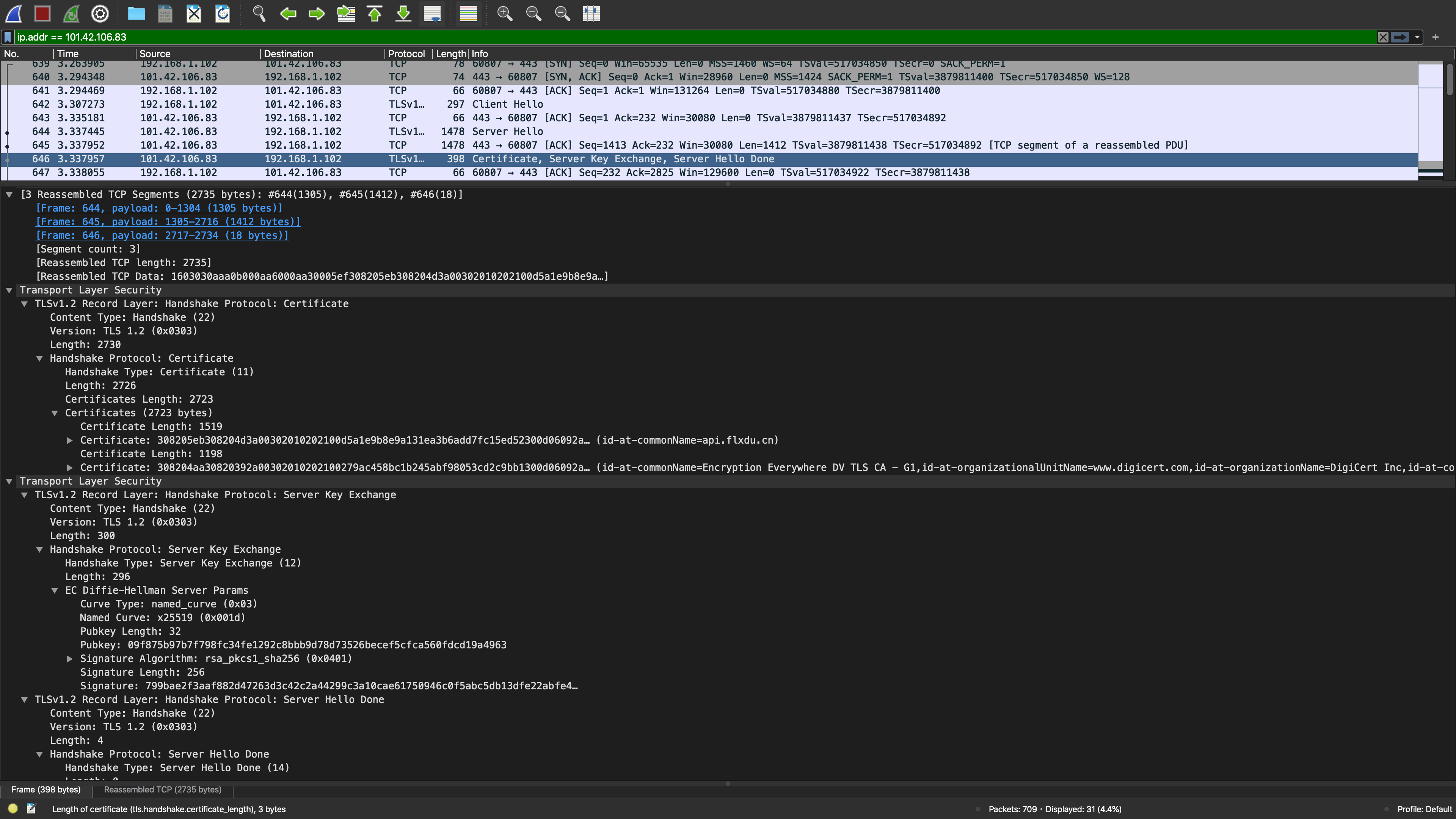Click Profile: Default in status bar
The height and width of the screenshot is (819, 1456).
(1425, 810)
